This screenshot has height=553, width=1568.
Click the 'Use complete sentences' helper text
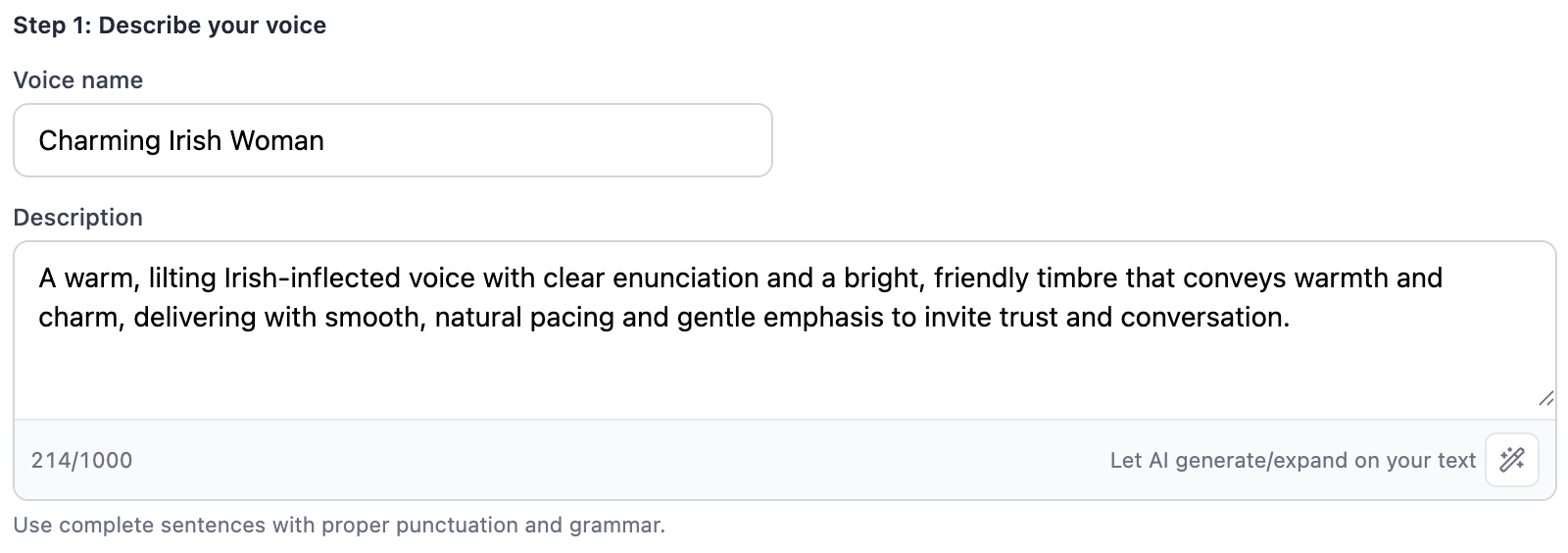coord(339,526)
